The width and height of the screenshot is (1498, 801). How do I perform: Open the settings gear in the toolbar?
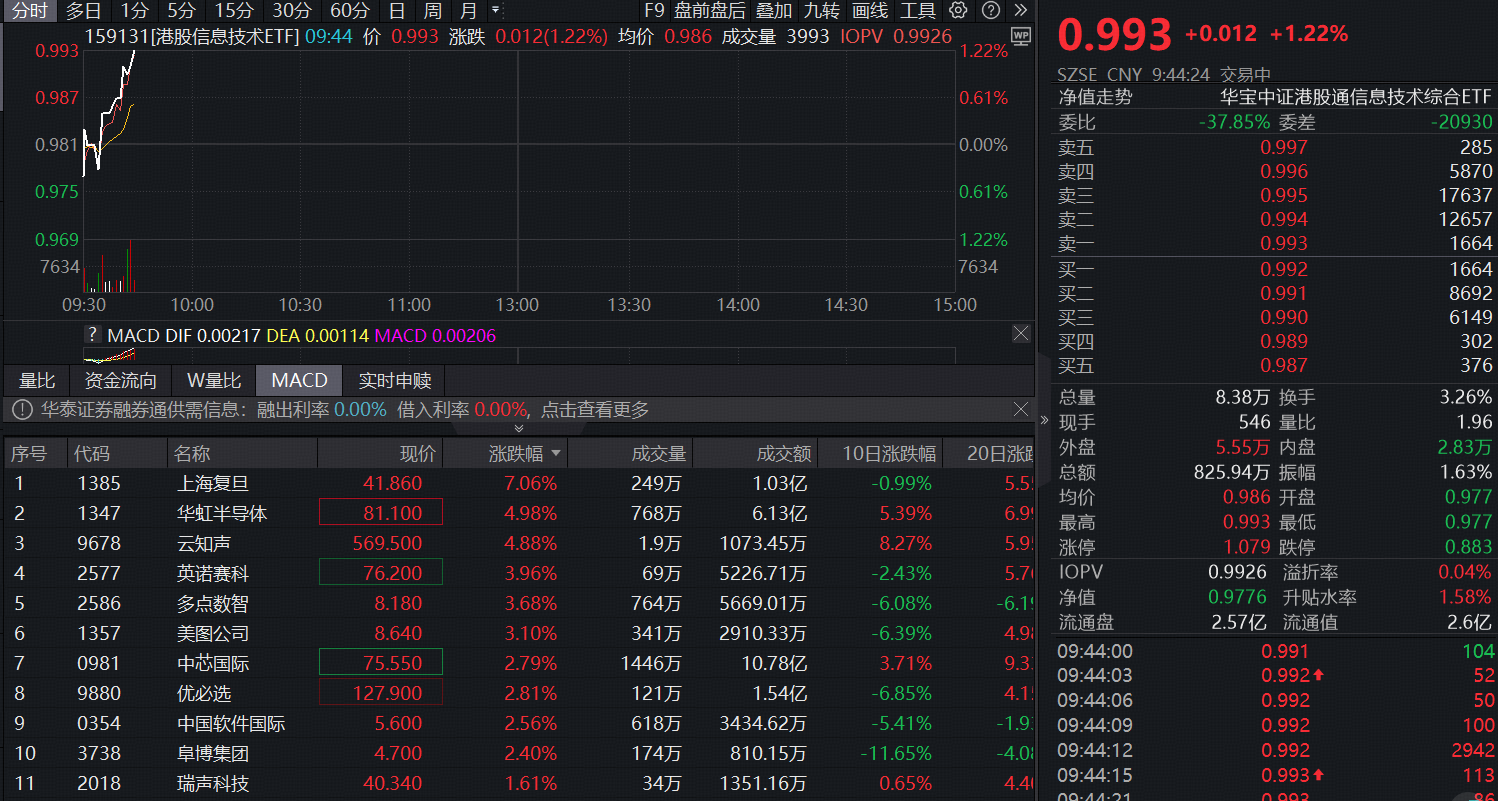tap(957, 11)
